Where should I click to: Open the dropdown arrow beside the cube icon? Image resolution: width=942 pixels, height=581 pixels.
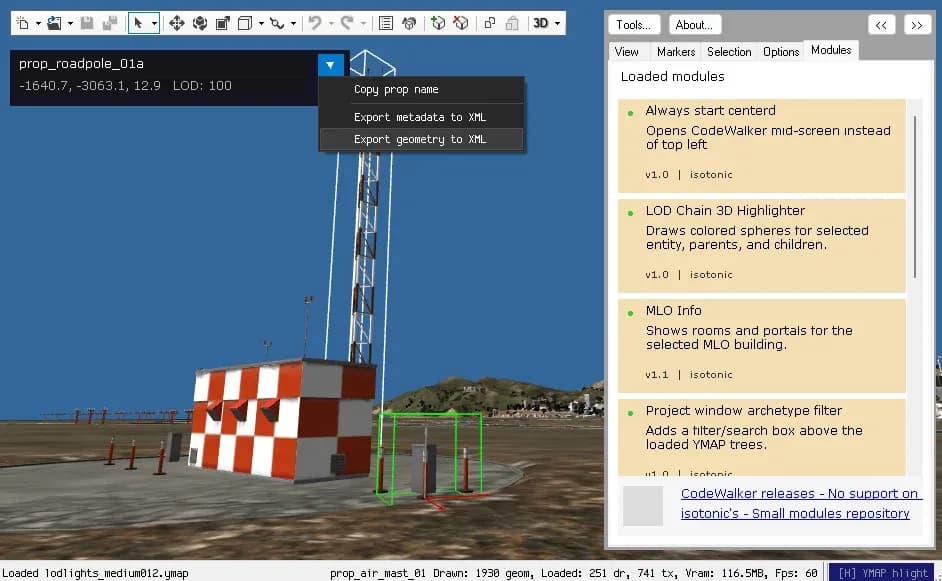[261, 23]
